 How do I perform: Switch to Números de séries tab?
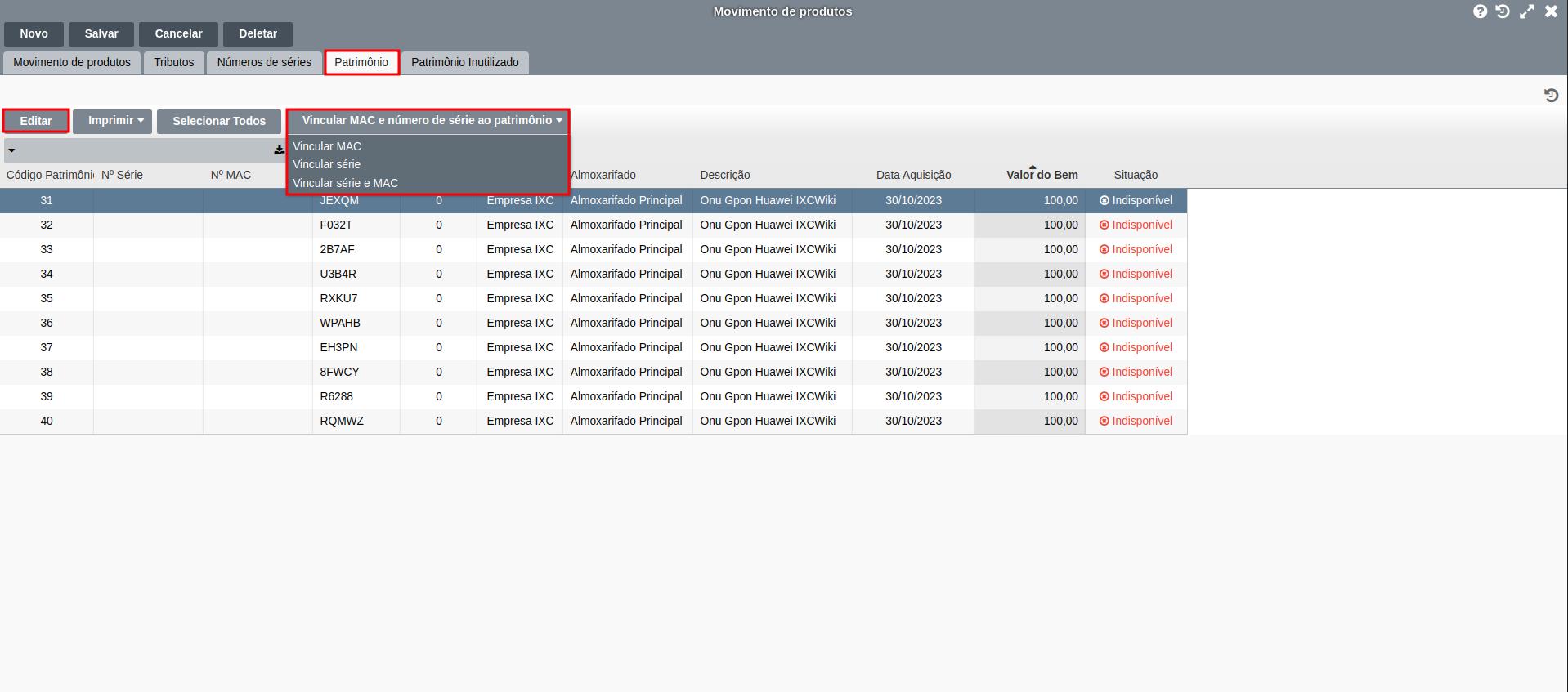pos(264,62)
